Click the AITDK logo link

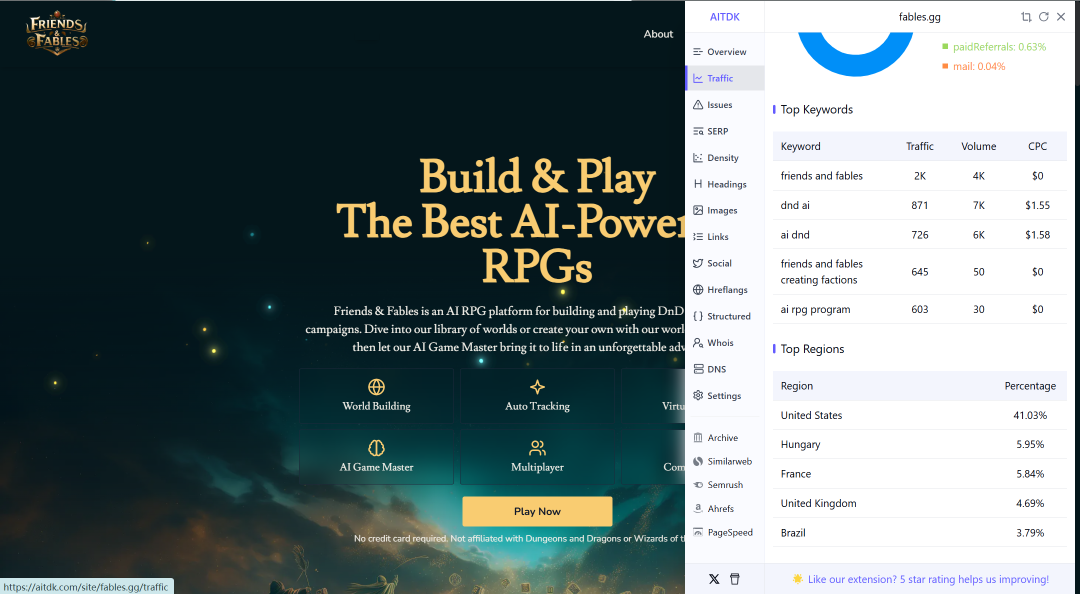point(725,17)
